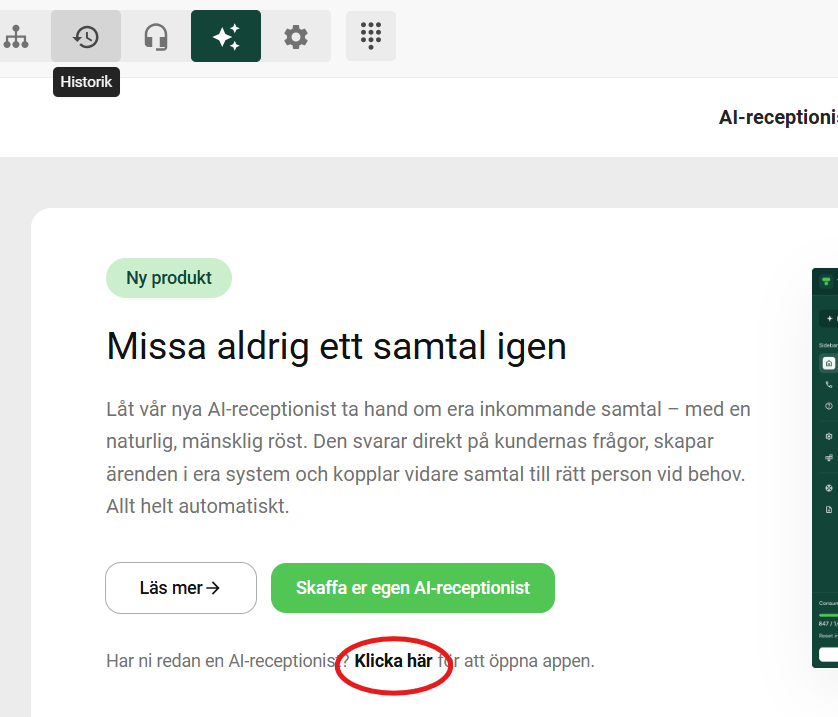Click the green logo in app preview header

tap(826, 281)
